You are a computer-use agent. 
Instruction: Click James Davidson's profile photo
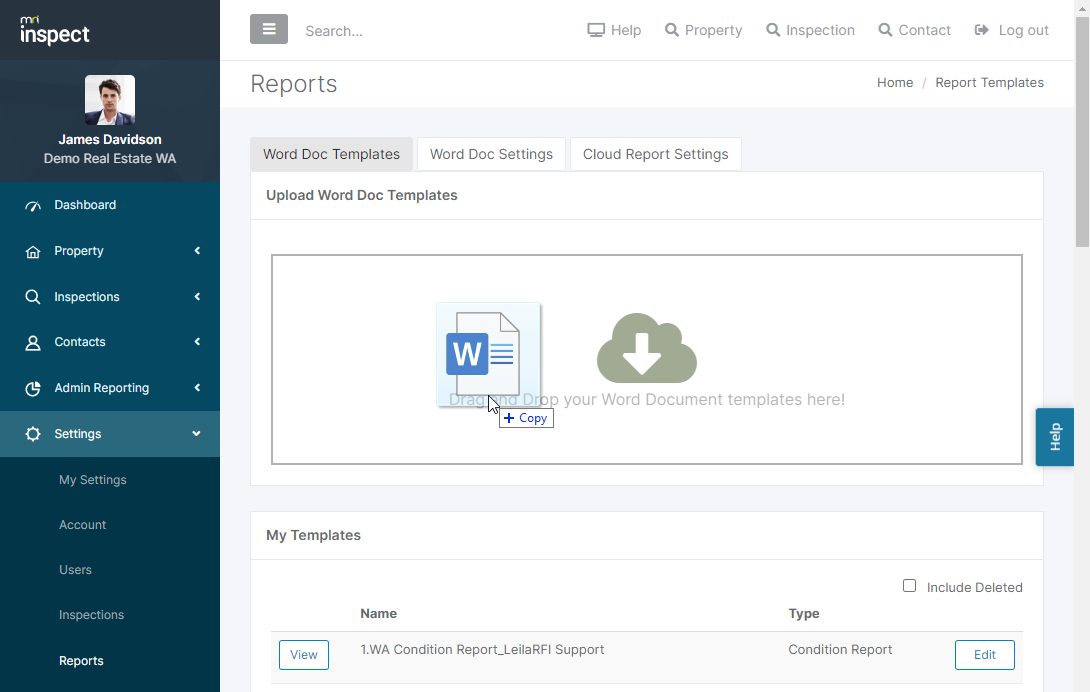coord(110,100)
